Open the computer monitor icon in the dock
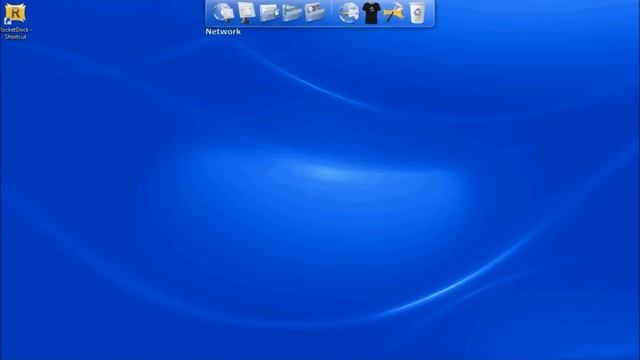Image resolution: width=640 pixels, height=360 pixels. pos(247,12)
